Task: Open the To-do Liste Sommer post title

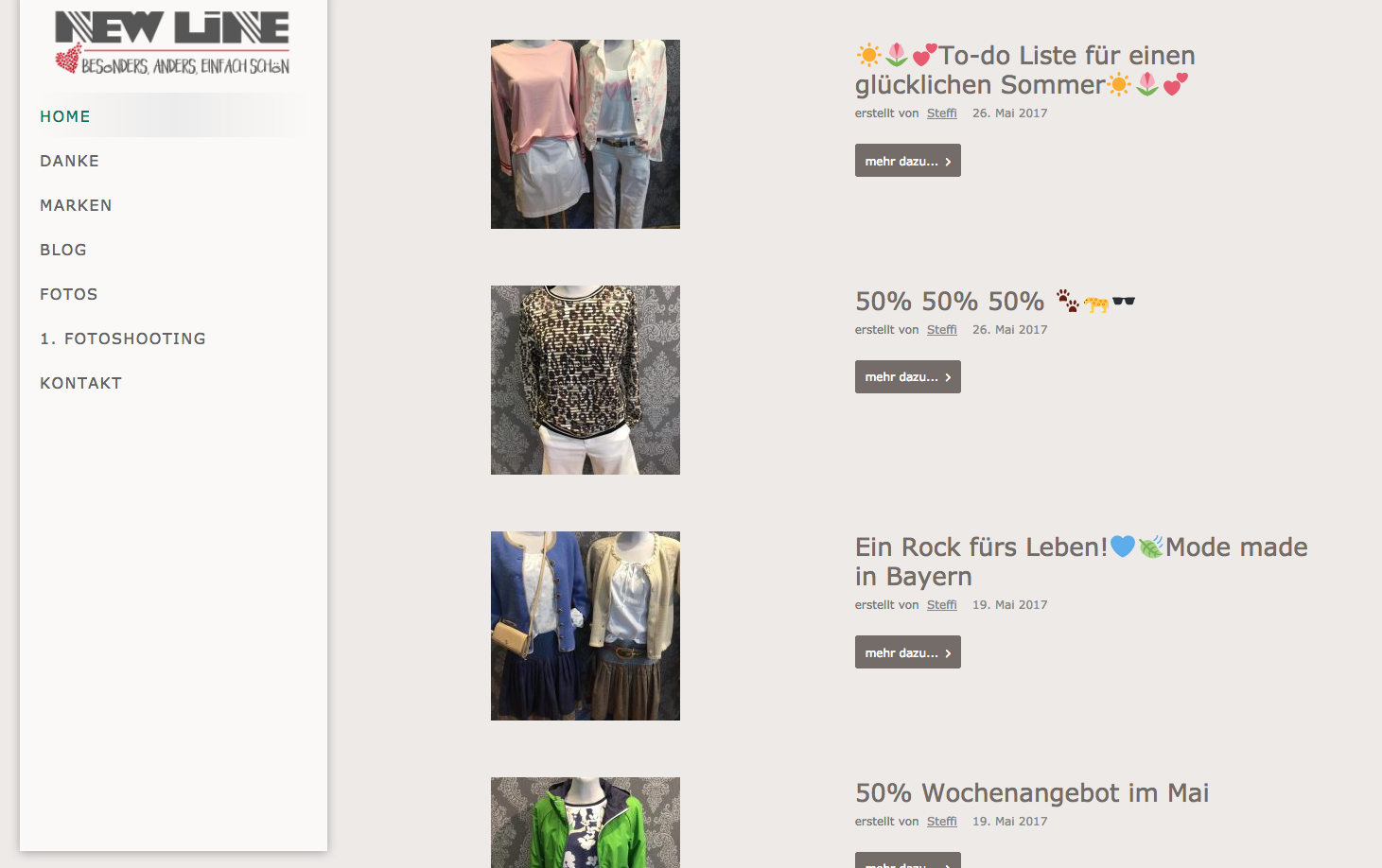Action: [x=1025, y=70]
